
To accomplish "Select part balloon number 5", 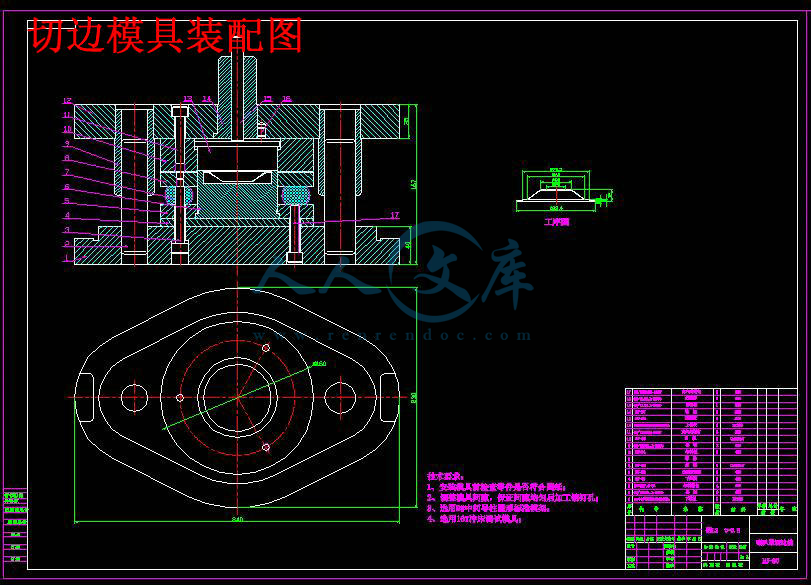I will tap(67, 201).
